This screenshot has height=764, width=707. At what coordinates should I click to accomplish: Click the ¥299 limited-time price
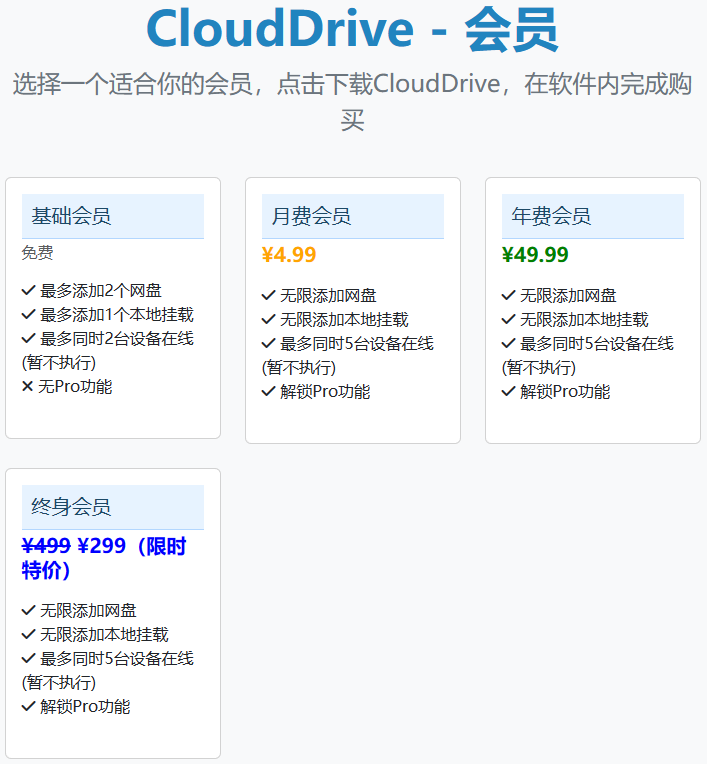pyautogui.click(x=102, y=546)
